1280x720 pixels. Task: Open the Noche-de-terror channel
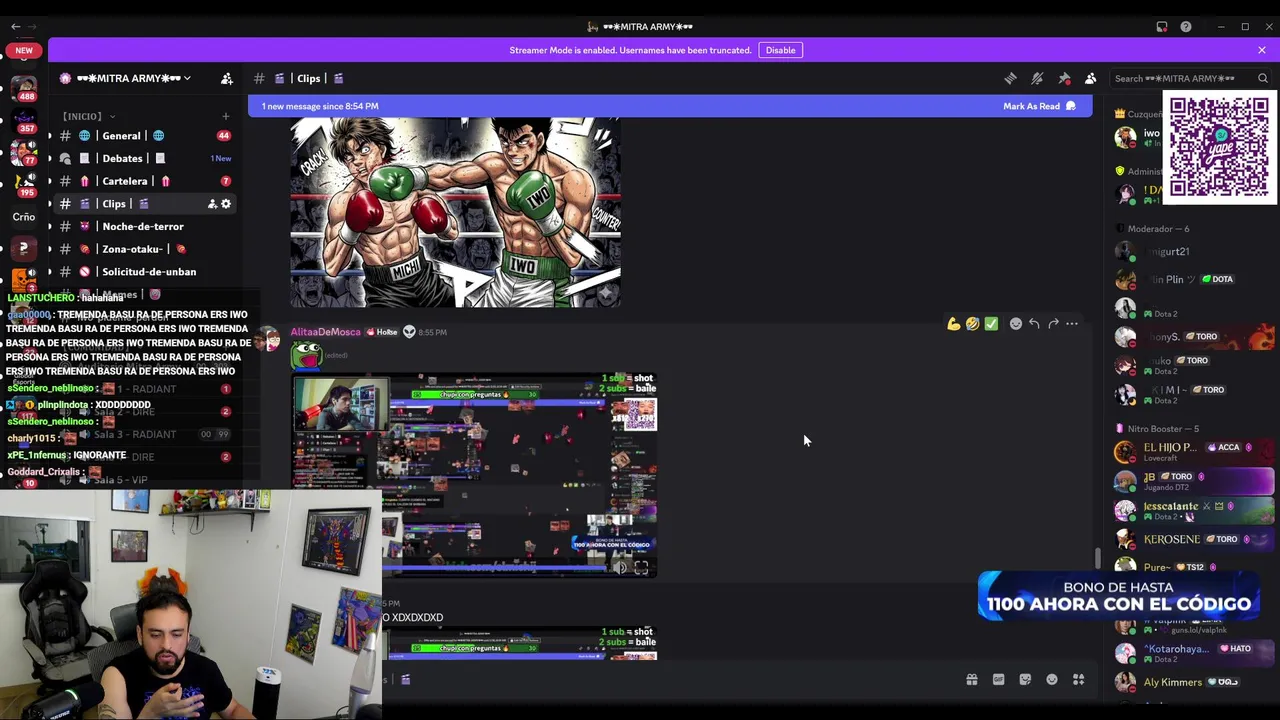(146, 226)
